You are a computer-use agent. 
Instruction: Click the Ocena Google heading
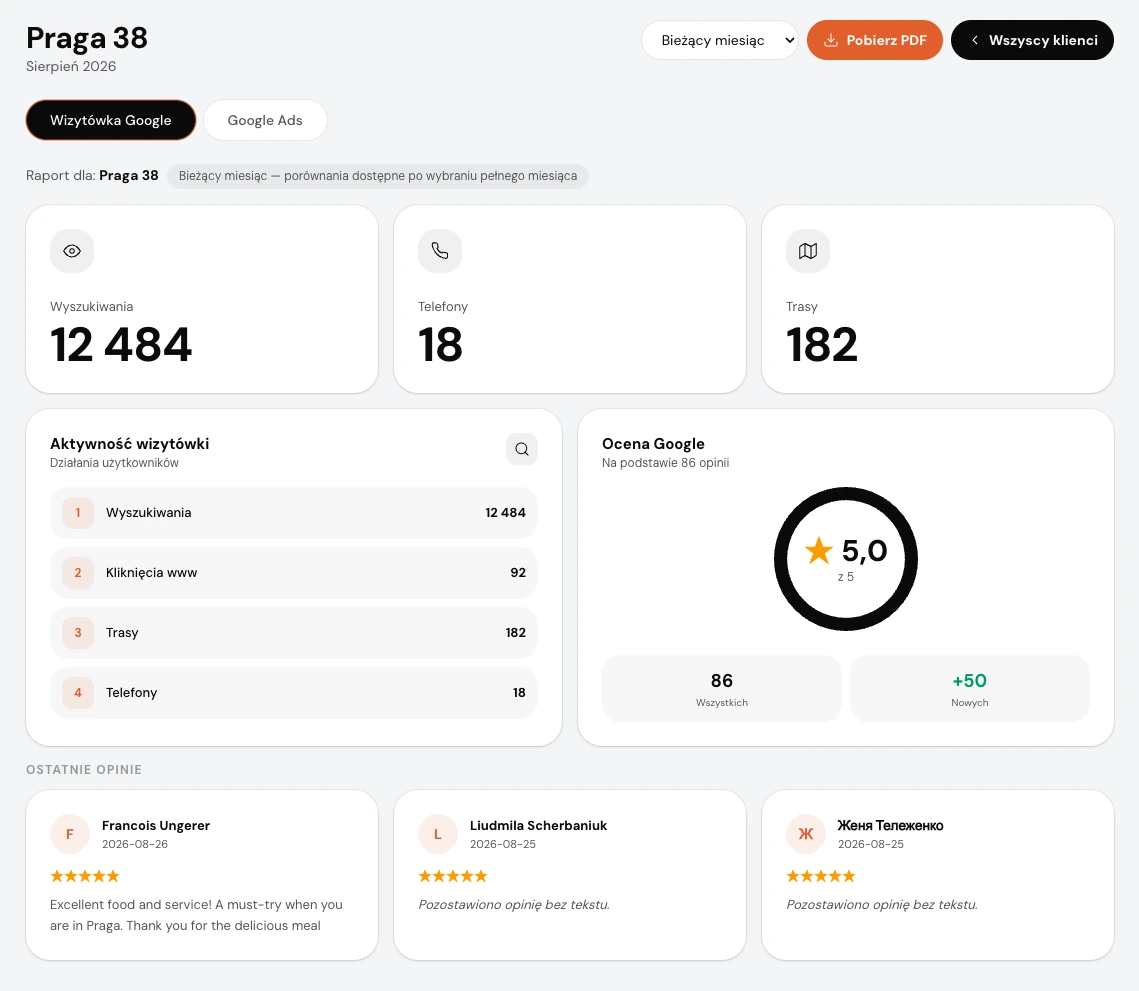[x=653, y=444]
